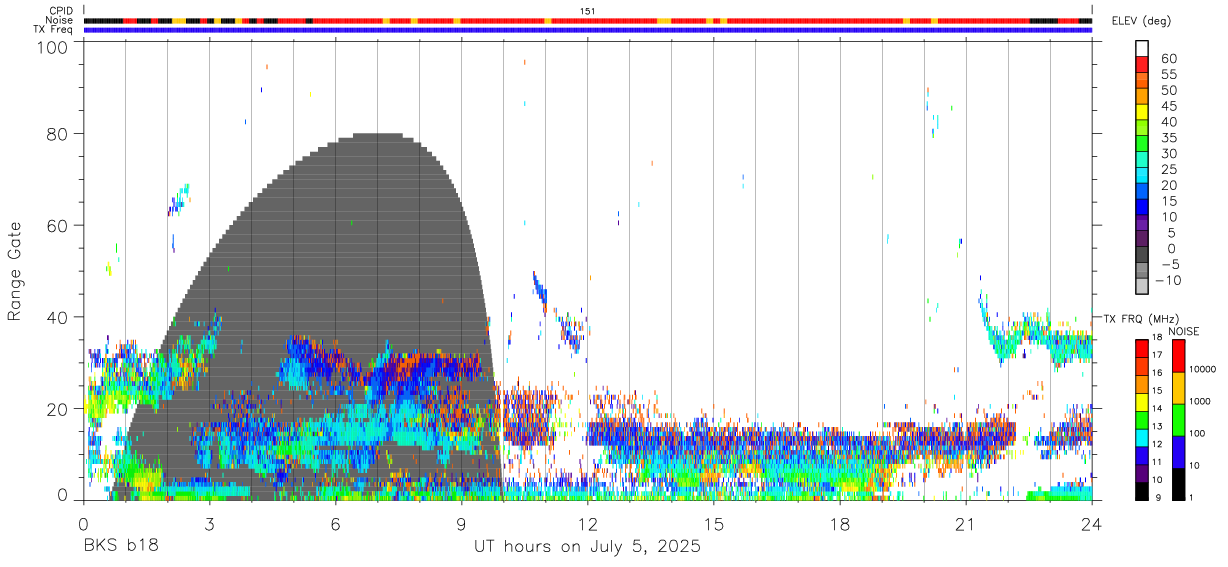
Task: Click the range gate axis tick label 40
Action: point(58,317)
